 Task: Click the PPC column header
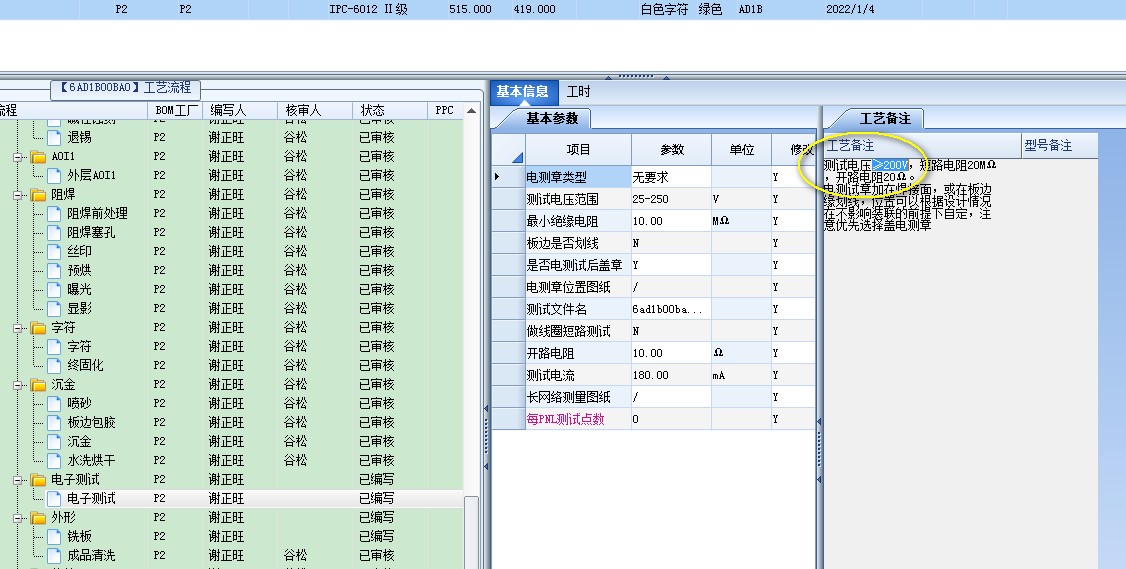(445, 111)
